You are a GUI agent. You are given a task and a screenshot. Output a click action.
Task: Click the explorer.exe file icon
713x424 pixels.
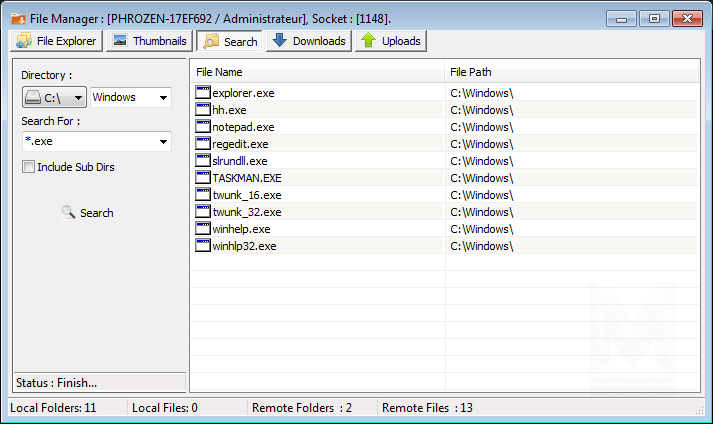point(203,93)
